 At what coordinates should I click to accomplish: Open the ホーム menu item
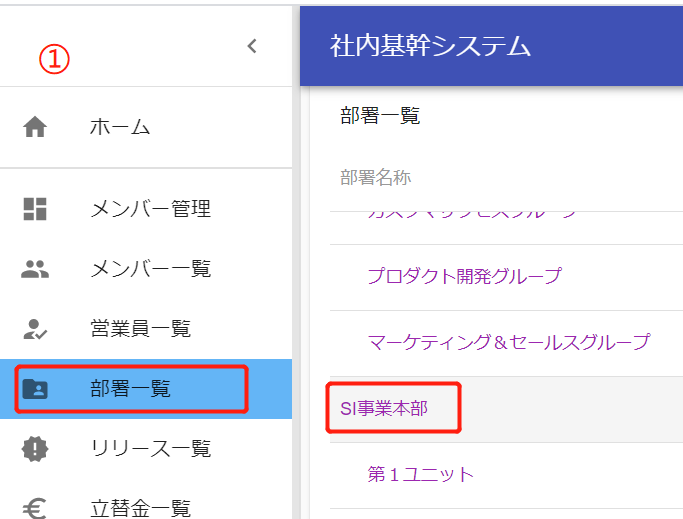[120, 127]
